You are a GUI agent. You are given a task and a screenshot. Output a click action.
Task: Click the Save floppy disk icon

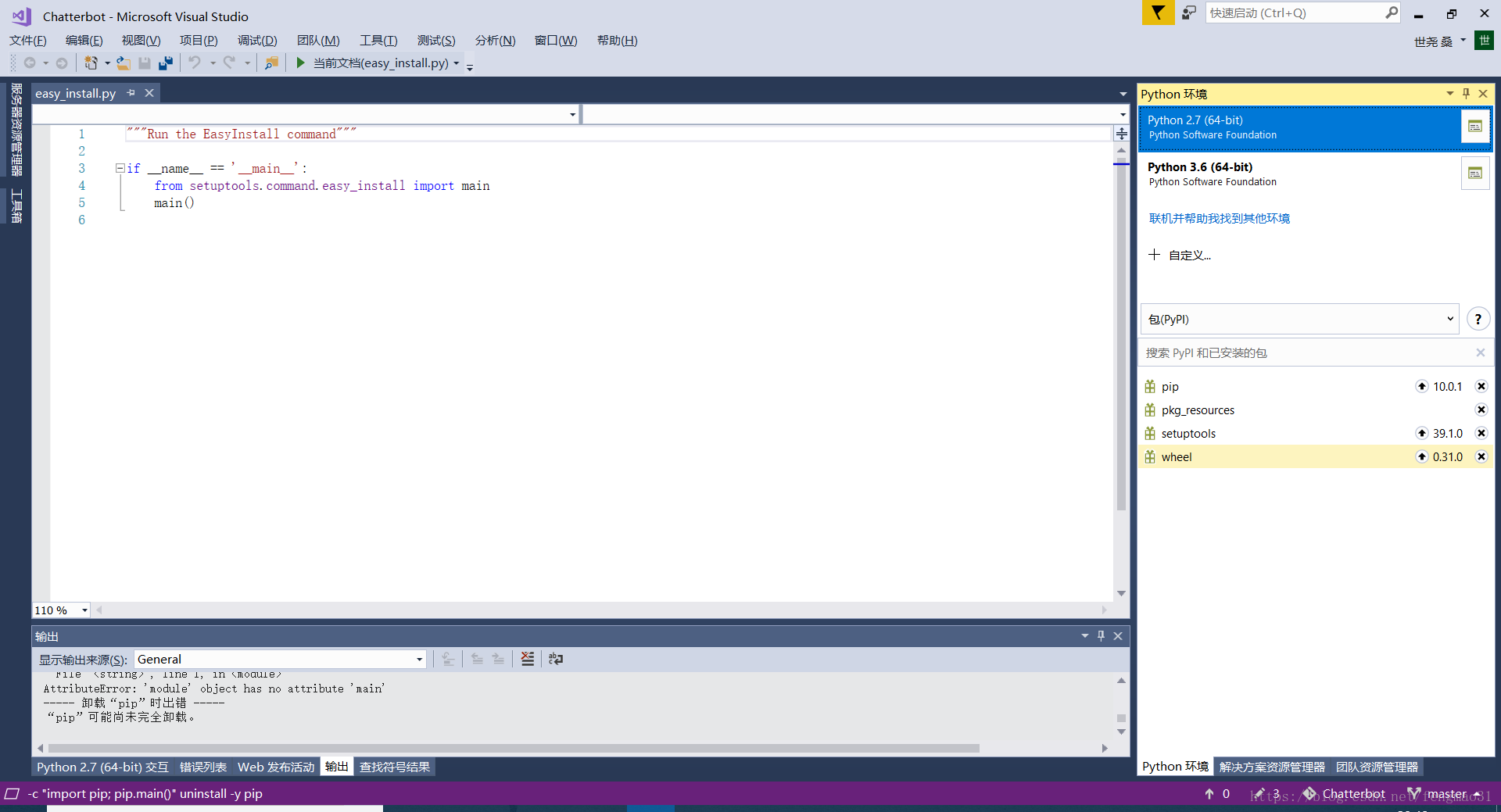145,63
